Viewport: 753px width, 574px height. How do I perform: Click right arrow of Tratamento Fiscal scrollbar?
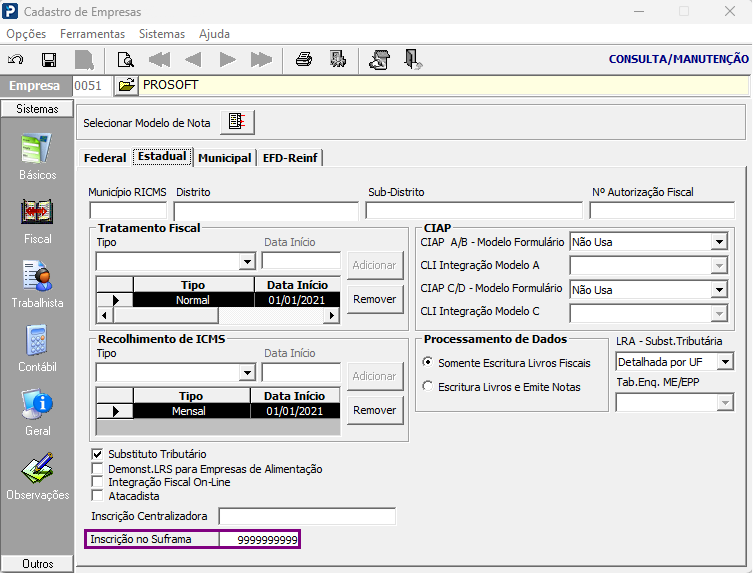pos(331,316)
